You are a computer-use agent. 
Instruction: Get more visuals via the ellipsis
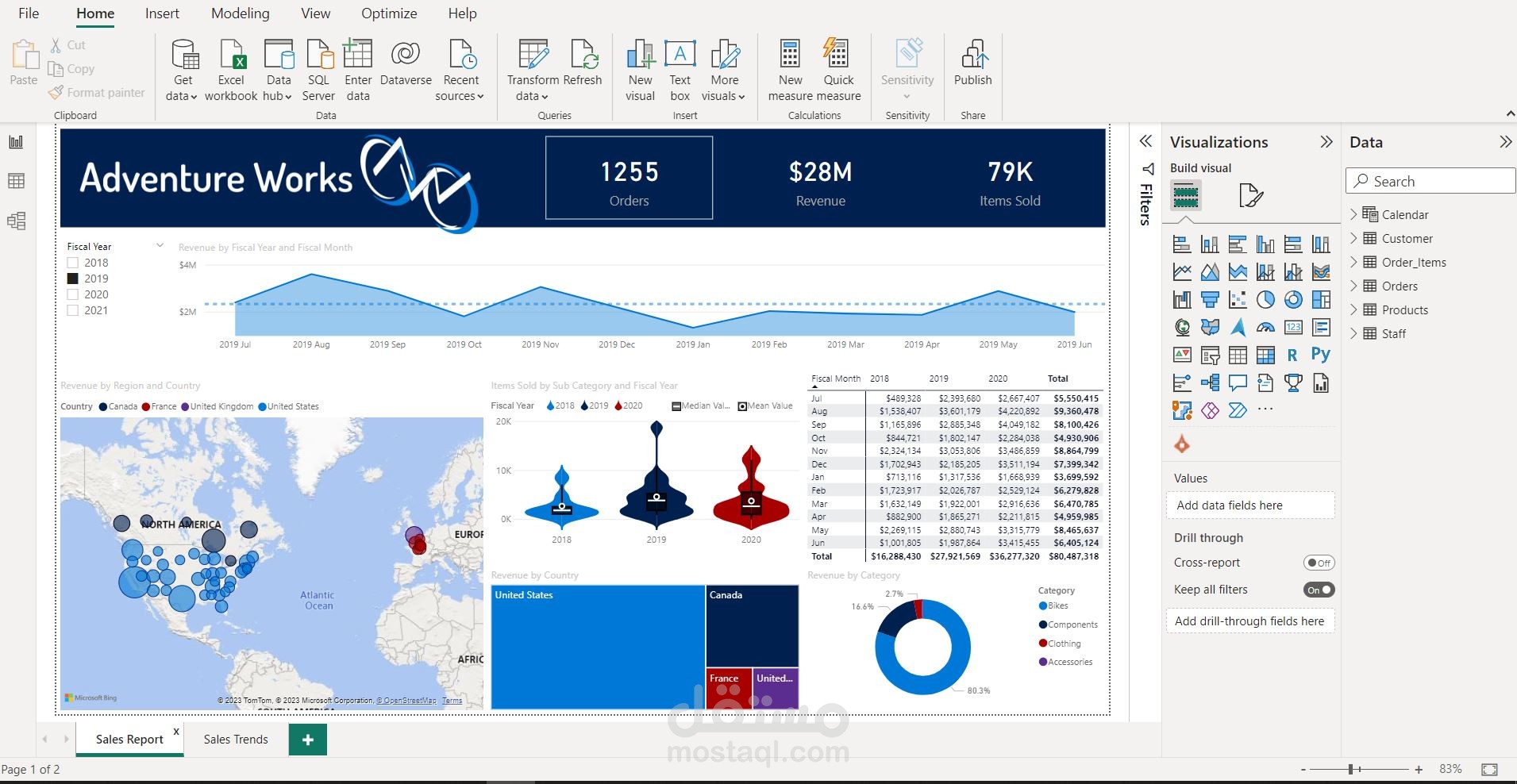point(1265,409)
